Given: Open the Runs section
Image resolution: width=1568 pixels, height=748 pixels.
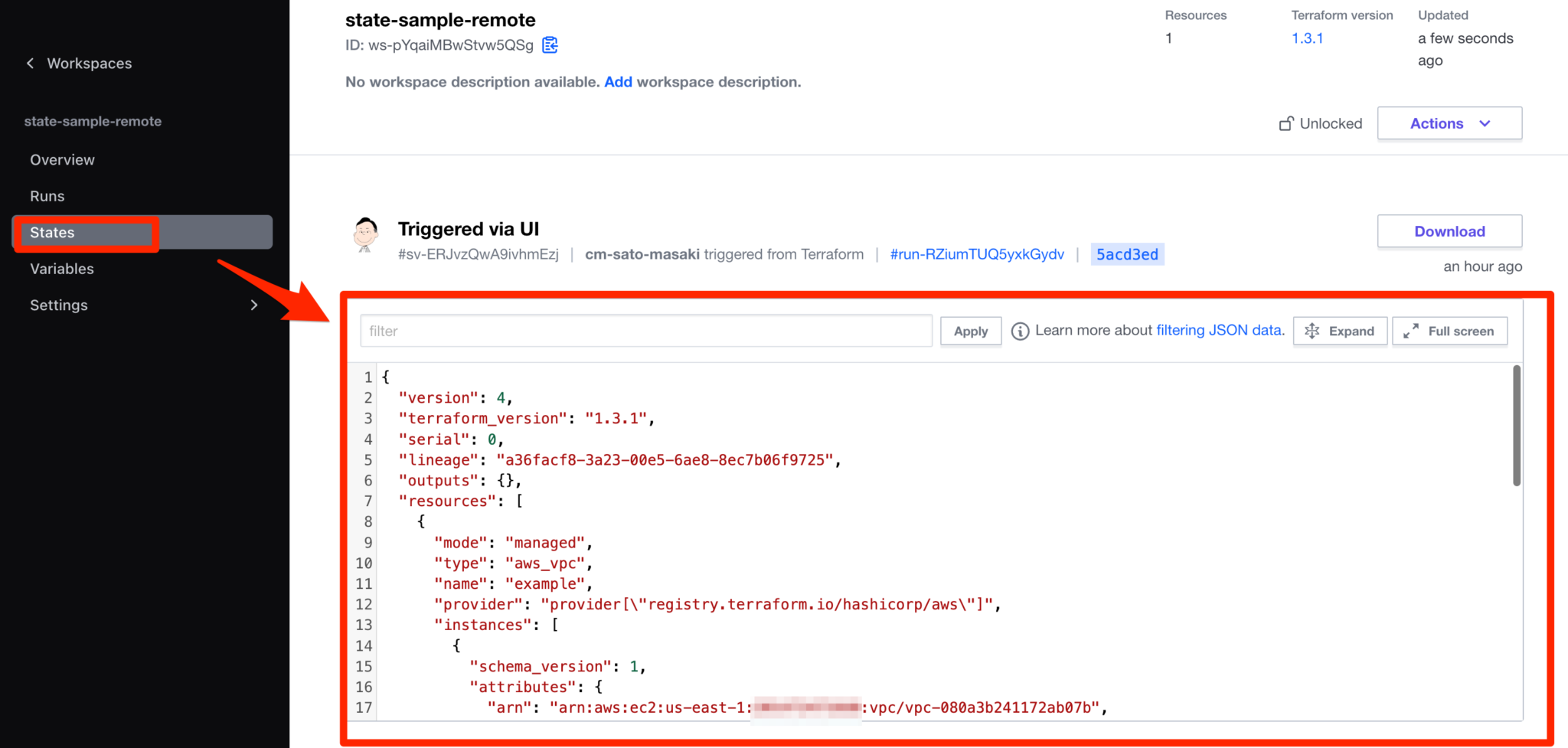Looking at the screenshot, I should 47,196.
